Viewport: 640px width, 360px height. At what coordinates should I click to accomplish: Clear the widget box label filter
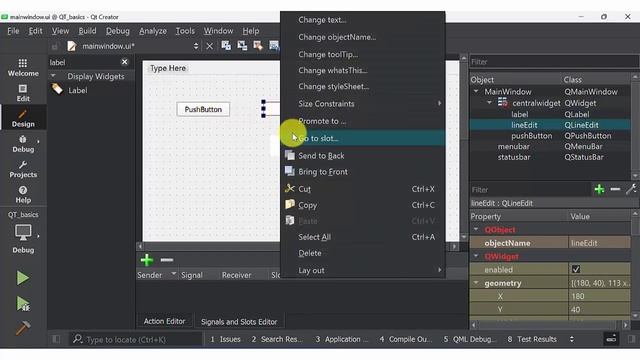point(124,62)
